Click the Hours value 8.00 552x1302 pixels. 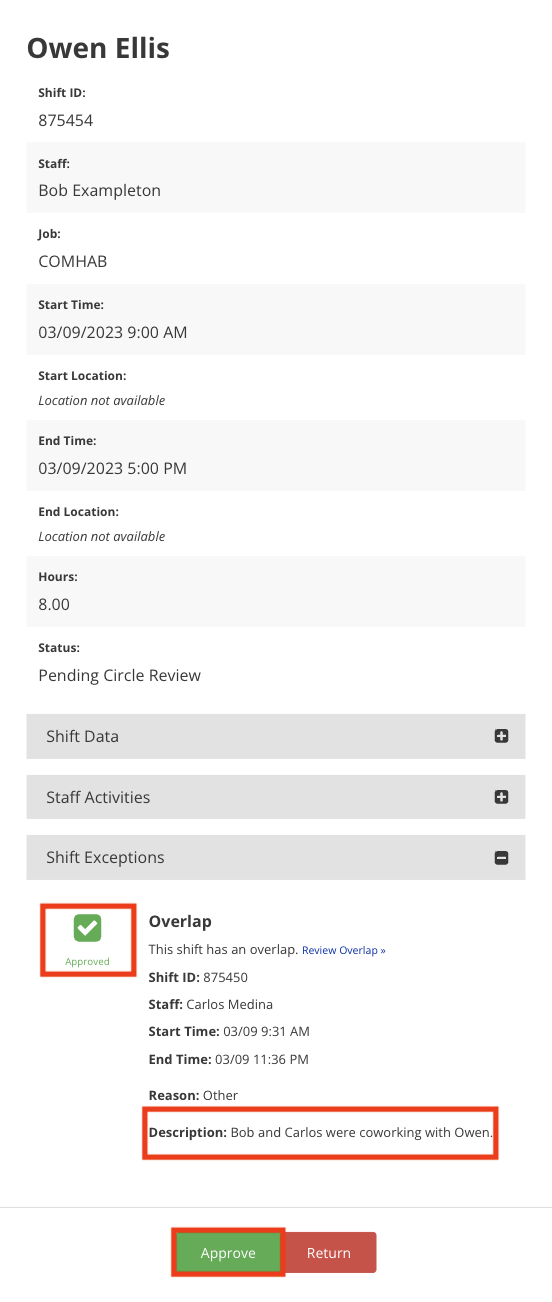[x=54, y=604]
